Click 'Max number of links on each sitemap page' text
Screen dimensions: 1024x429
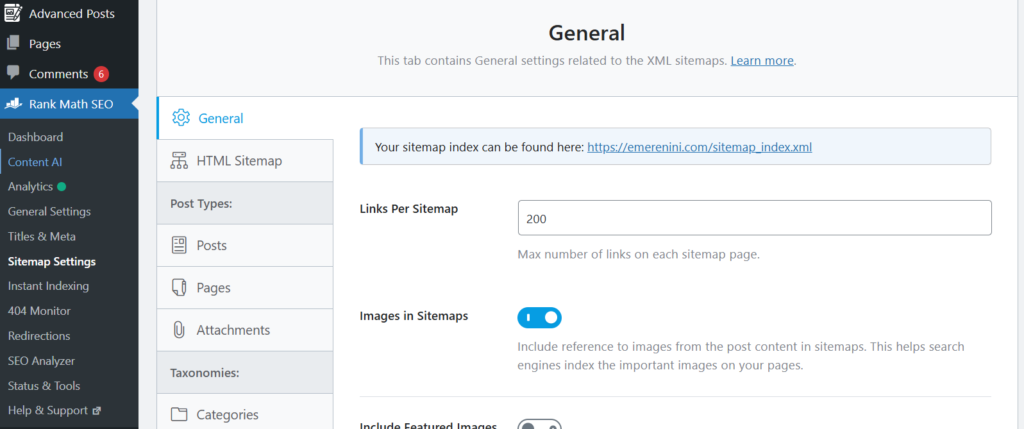click(x=639, y=255)
